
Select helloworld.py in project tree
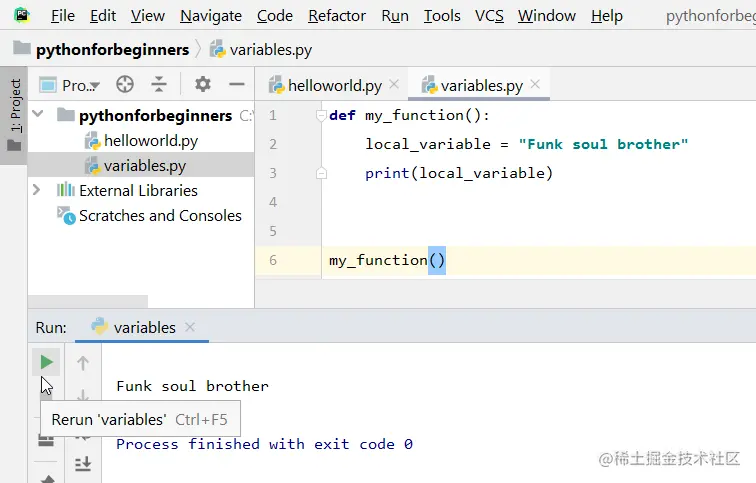pos(141,141)
